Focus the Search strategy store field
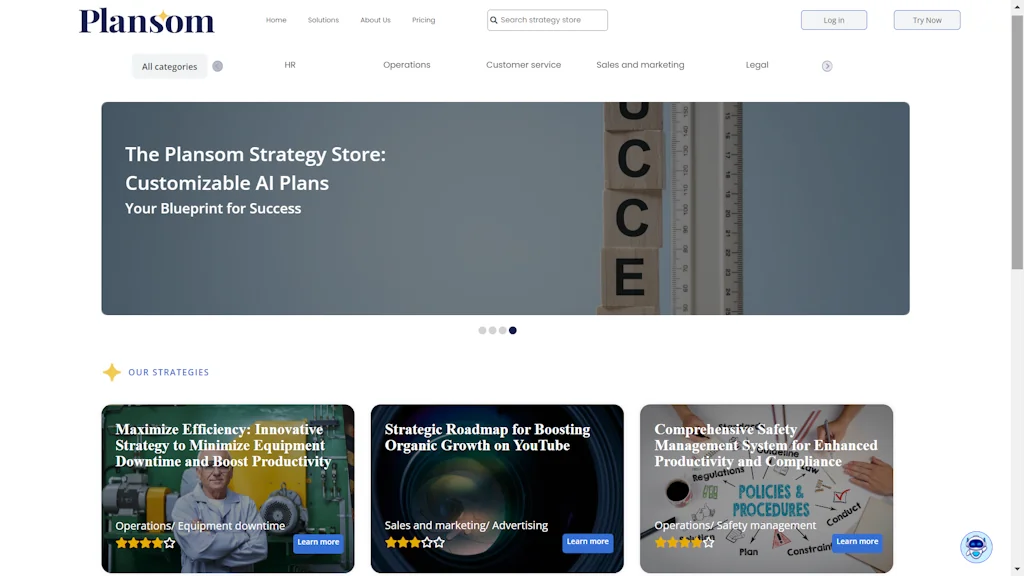 tap(547, 20)
